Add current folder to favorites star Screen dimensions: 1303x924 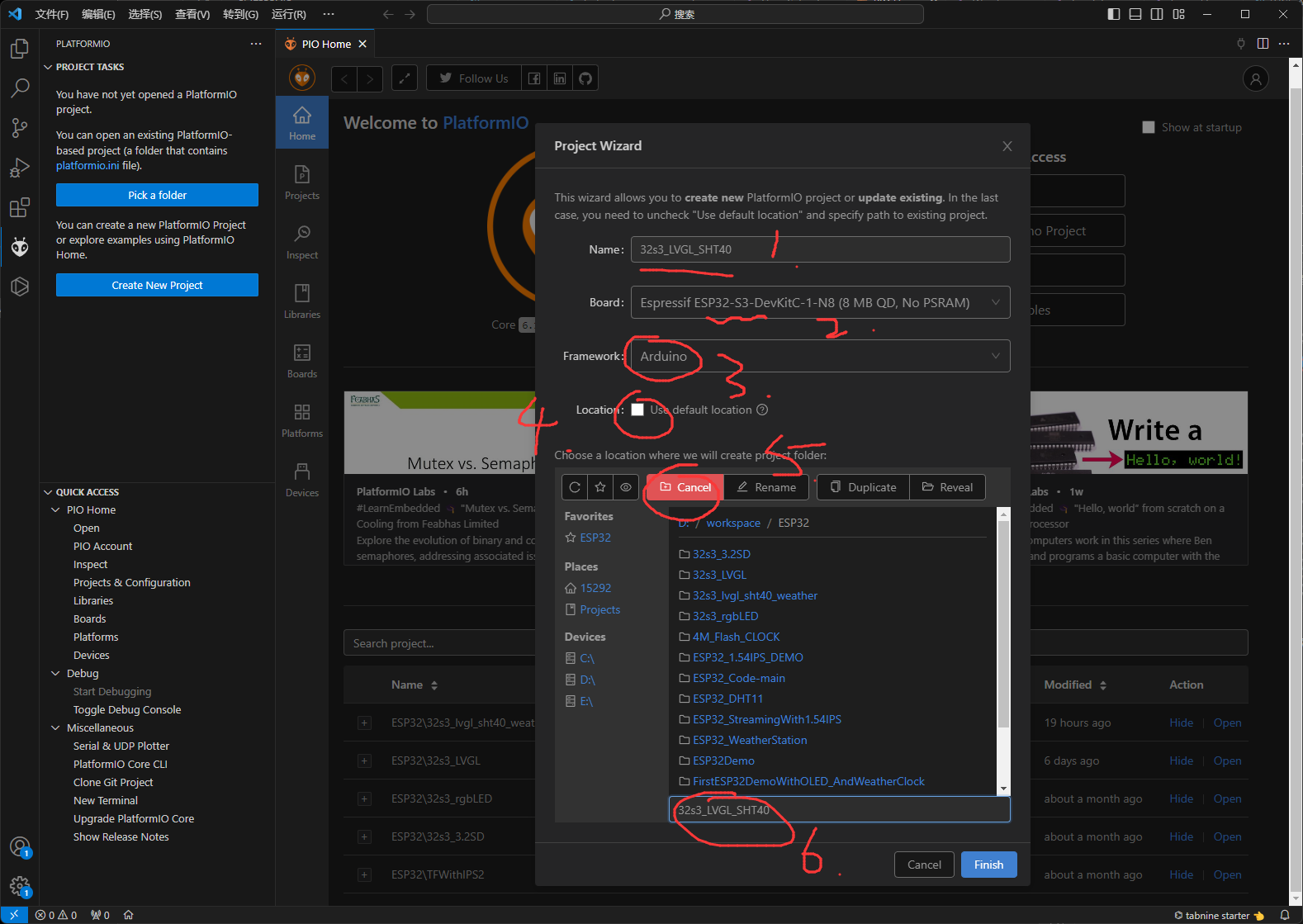[x=600, y=487]
